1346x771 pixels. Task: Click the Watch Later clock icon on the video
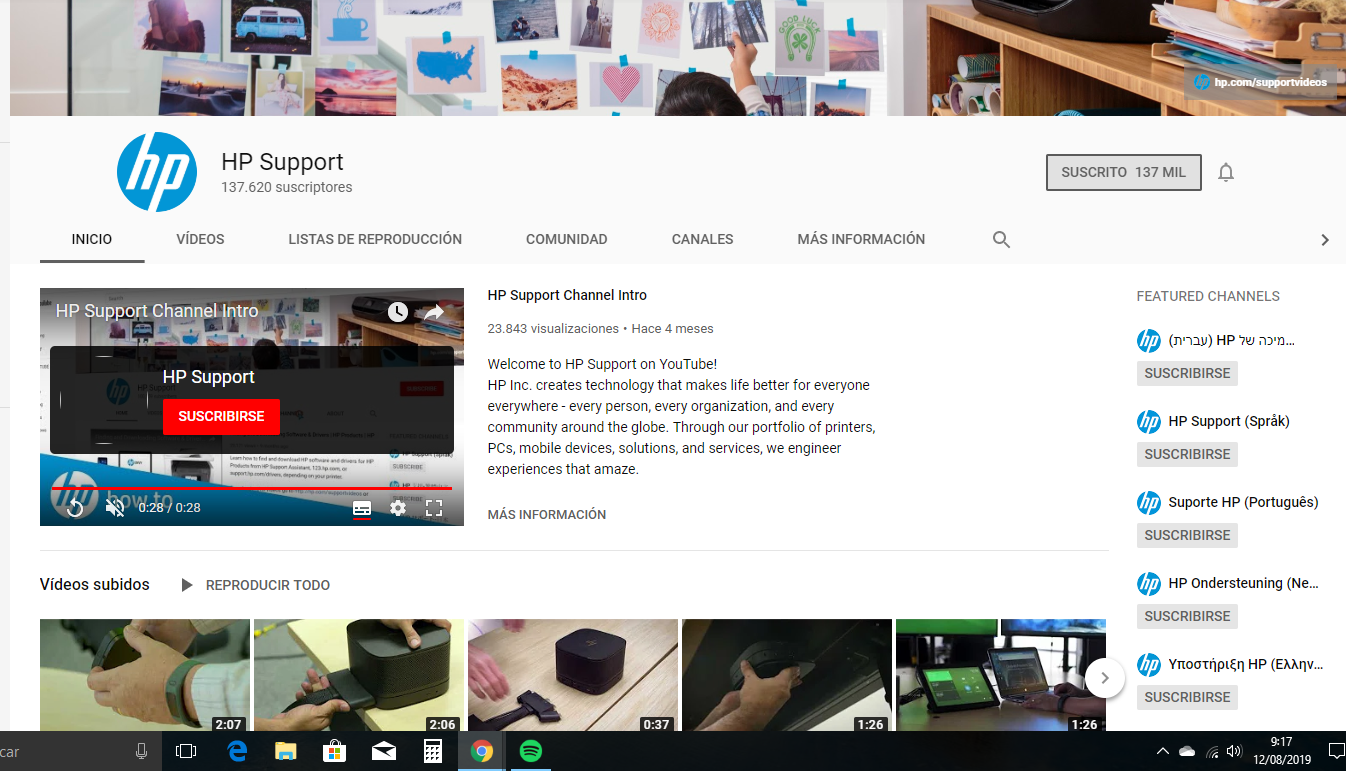pyautogui.click(x=398, y=311)
